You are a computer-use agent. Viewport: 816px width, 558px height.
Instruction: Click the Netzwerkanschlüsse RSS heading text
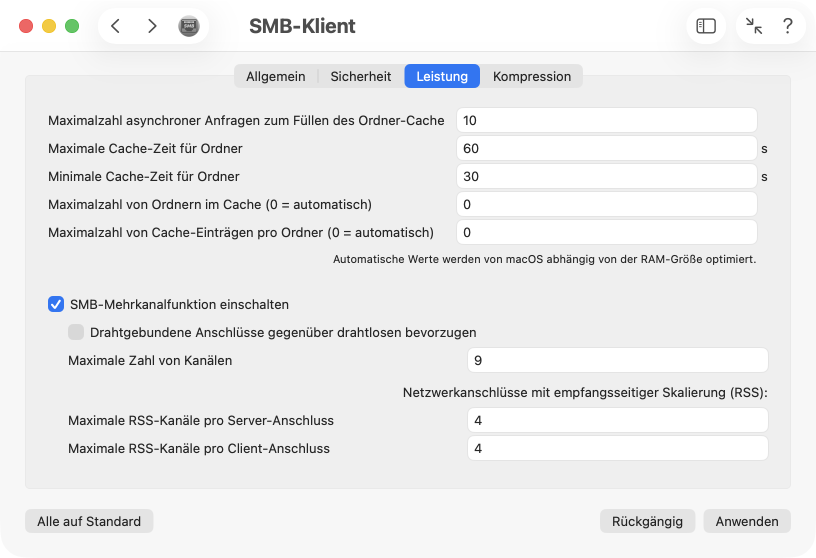pos(585,392)
